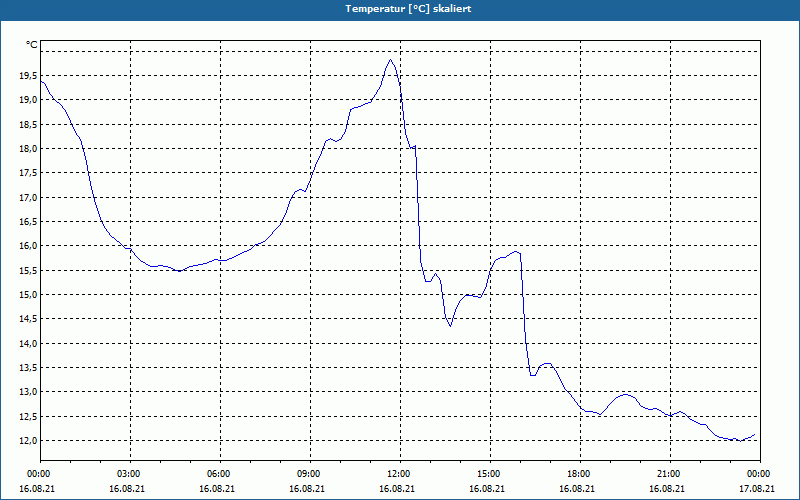Click the 09:00 time label

click(307, 474)
